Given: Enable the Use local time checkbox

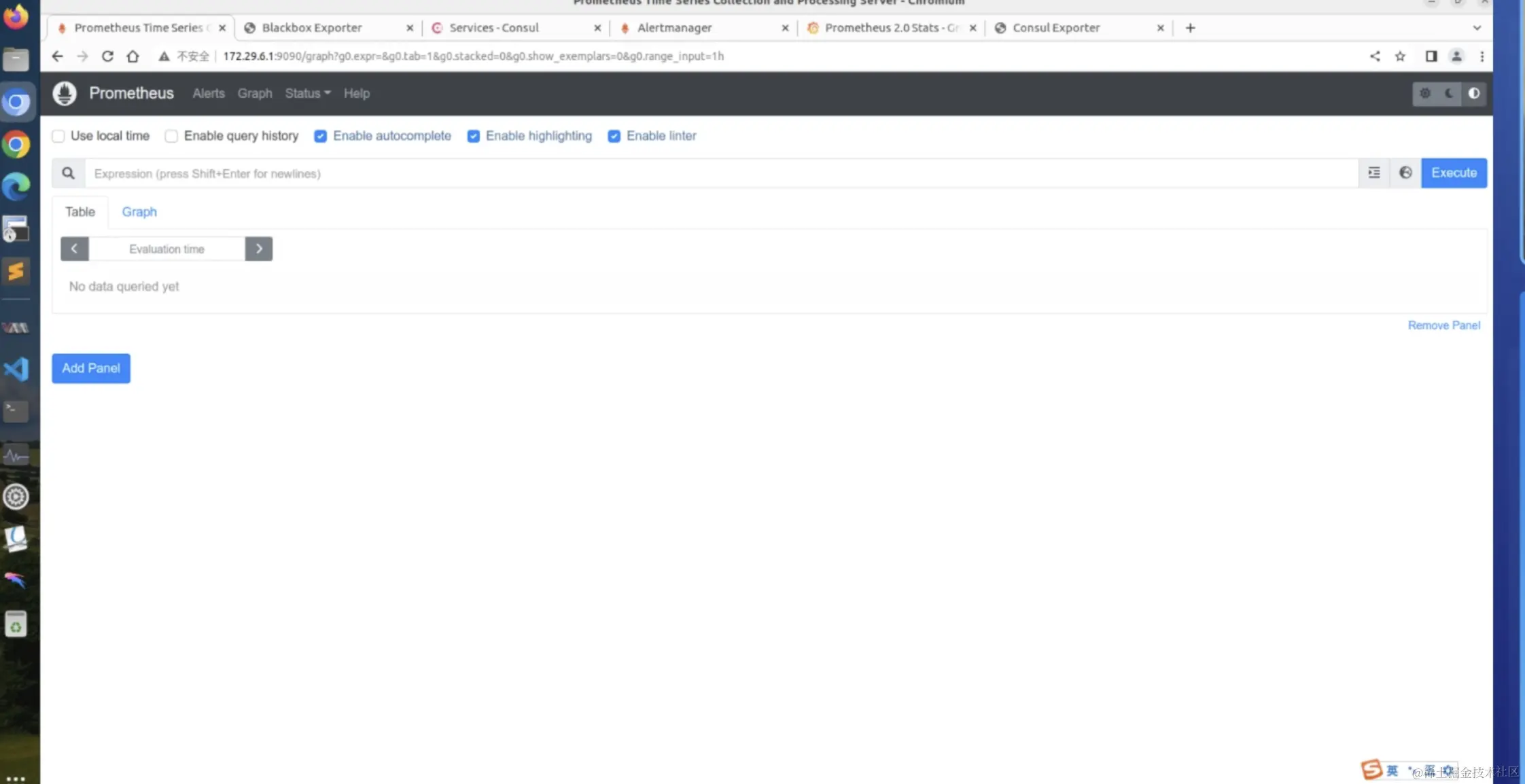Looking at the screenshot, I should point(58,136).
